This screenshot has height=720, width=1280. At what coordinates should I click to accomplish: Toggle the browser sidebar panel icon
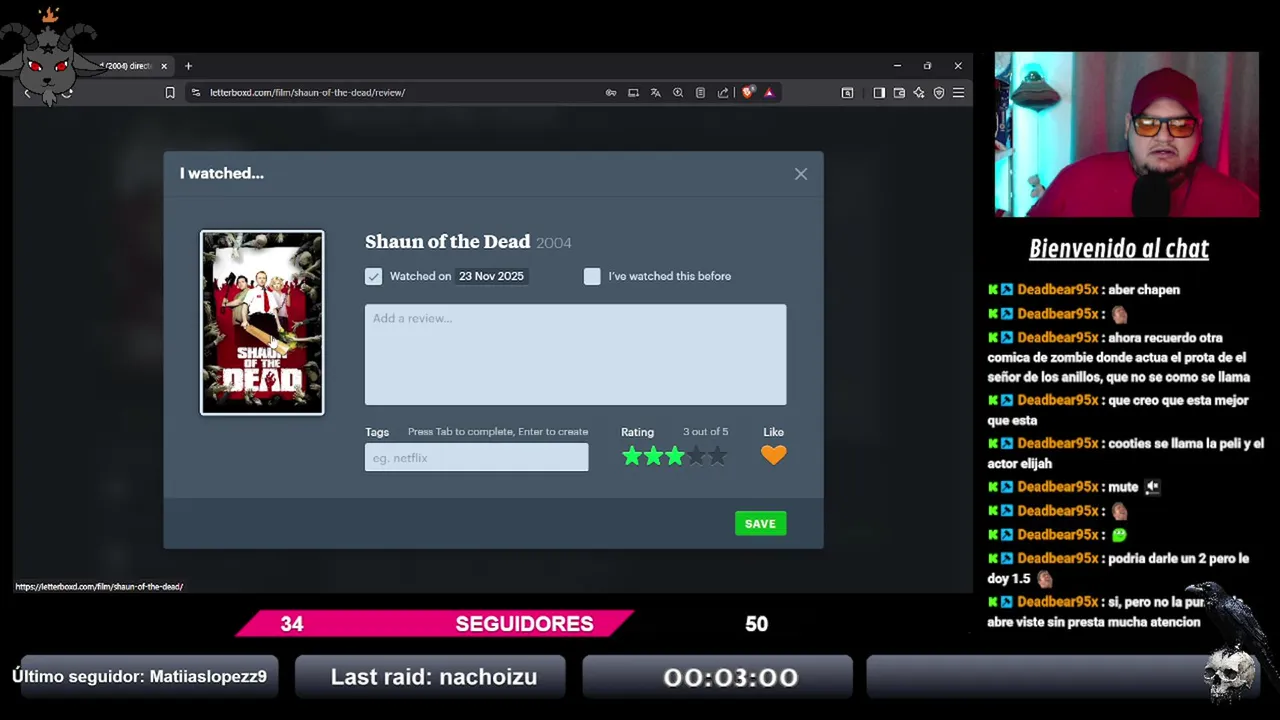[879, 93]
